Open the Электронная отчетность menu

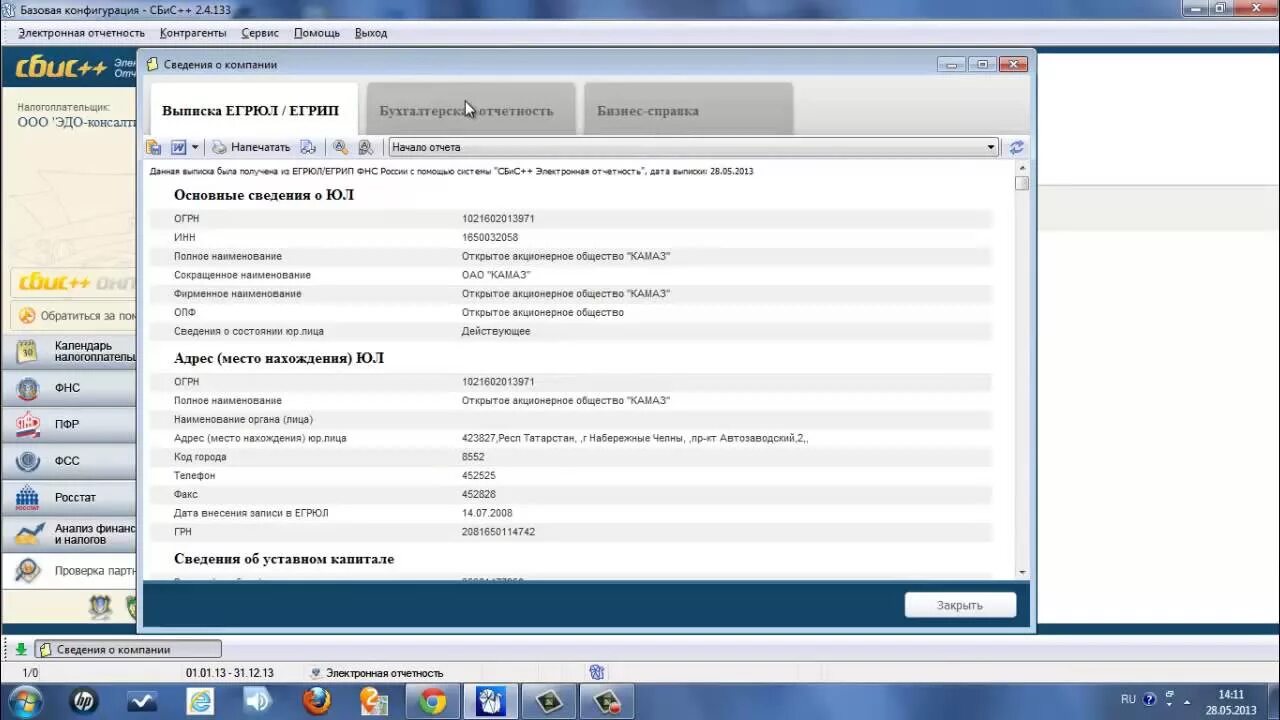coord(81,33)
